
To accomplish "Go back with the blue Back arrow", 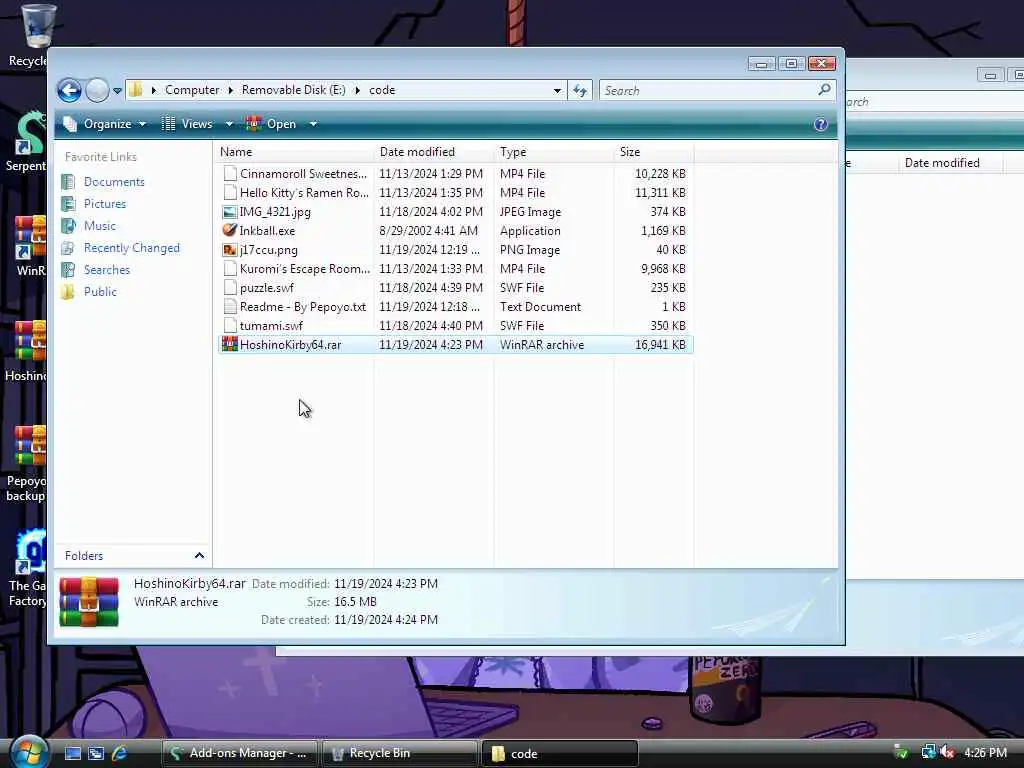I will [69, 90].
